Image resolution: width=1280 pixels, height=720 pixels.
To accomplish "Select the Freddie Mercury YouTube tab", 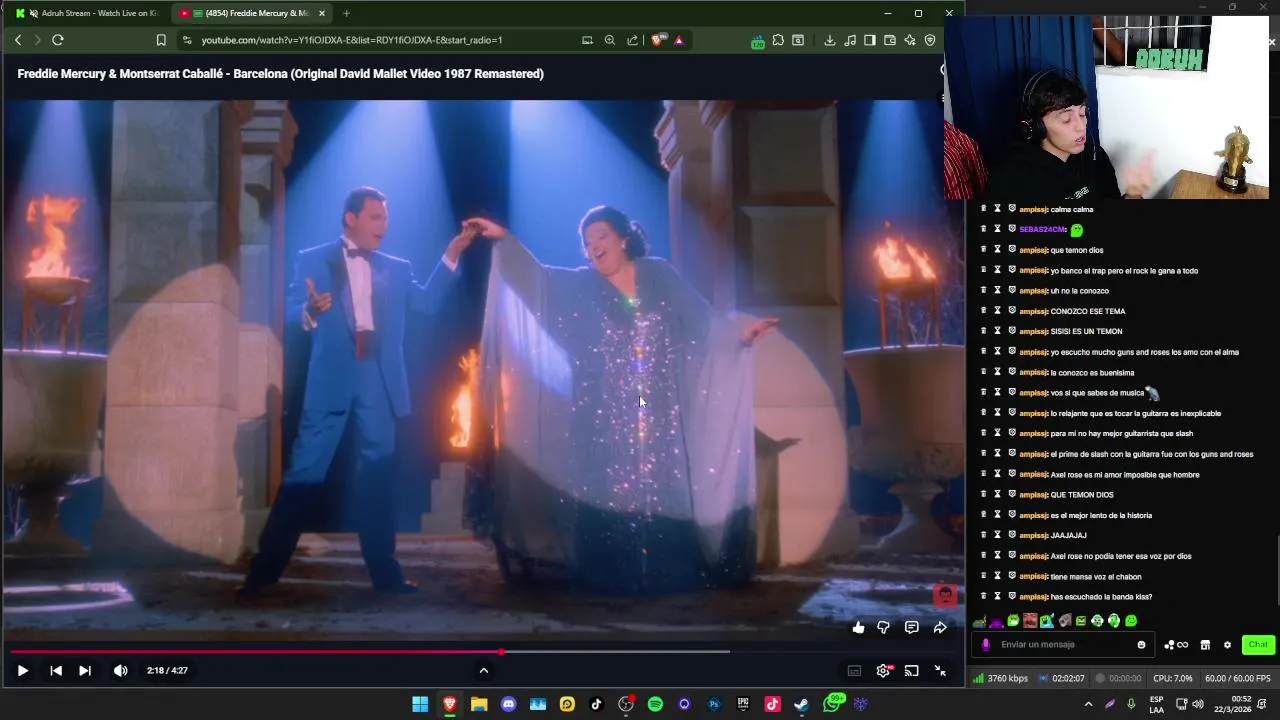I will 250,13.
